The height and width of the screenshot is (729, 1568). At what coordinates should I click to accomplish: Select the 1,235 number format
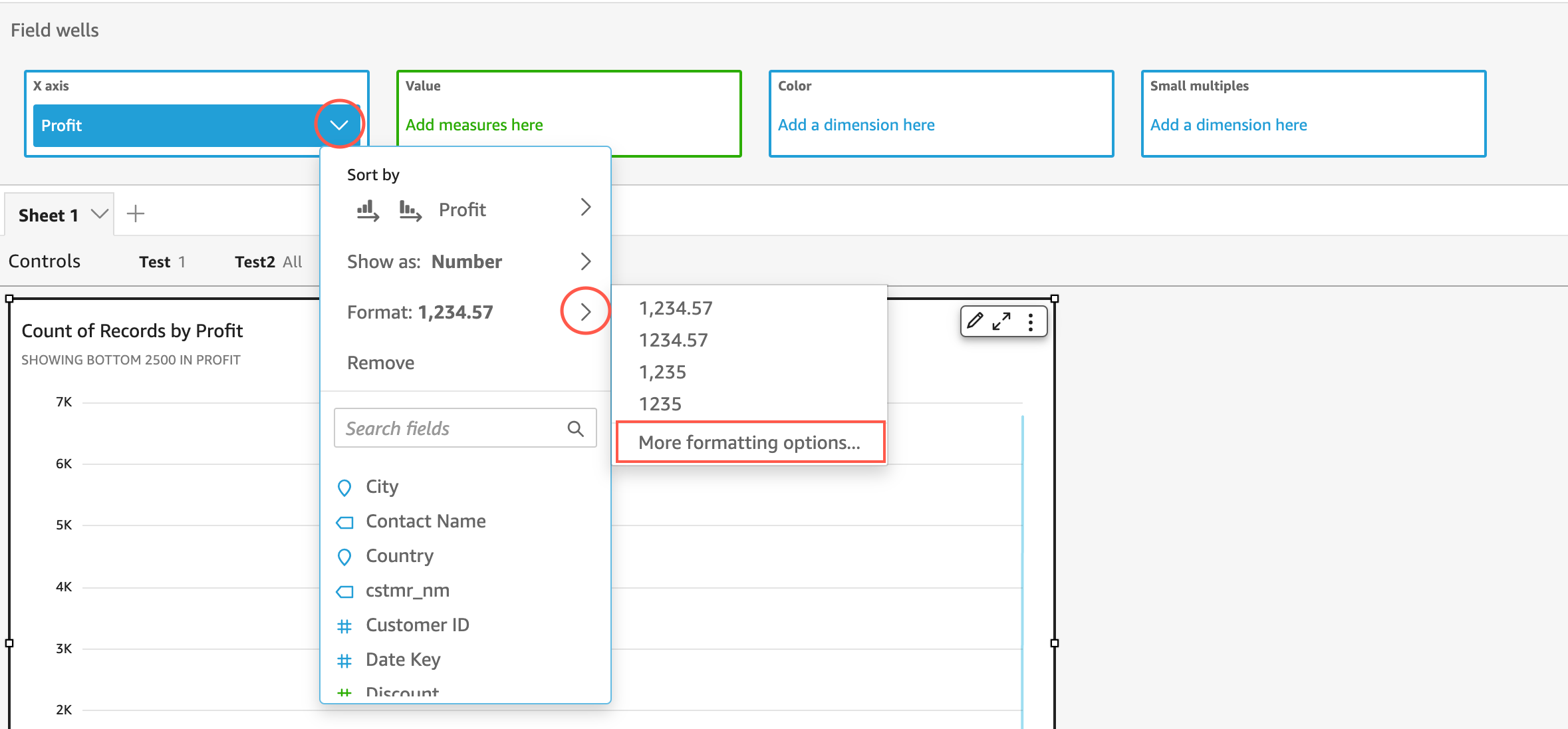662,372
